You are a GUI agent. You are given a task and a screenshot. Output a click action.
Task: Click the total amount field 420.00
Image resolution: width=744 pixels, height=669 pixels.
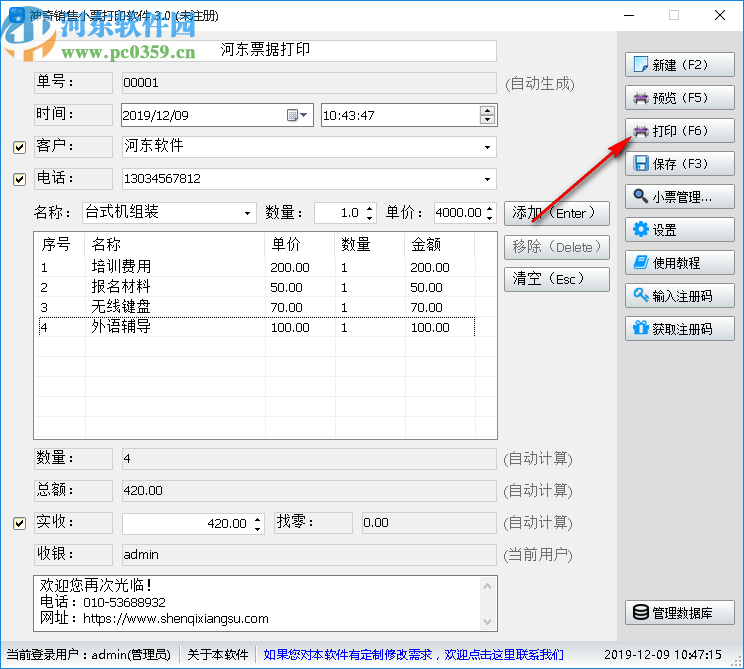[x=309, y=491]
